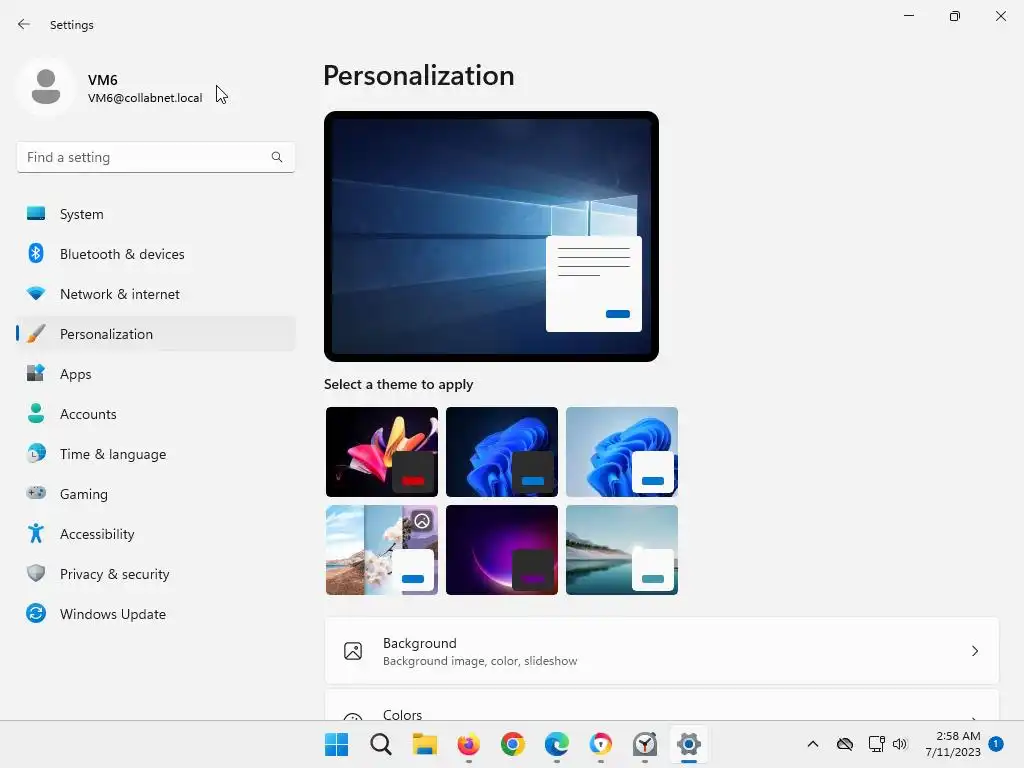Click the notification count badge
Image resolution: width=1024 pixels, height=768 pixels.
(996, 744)
